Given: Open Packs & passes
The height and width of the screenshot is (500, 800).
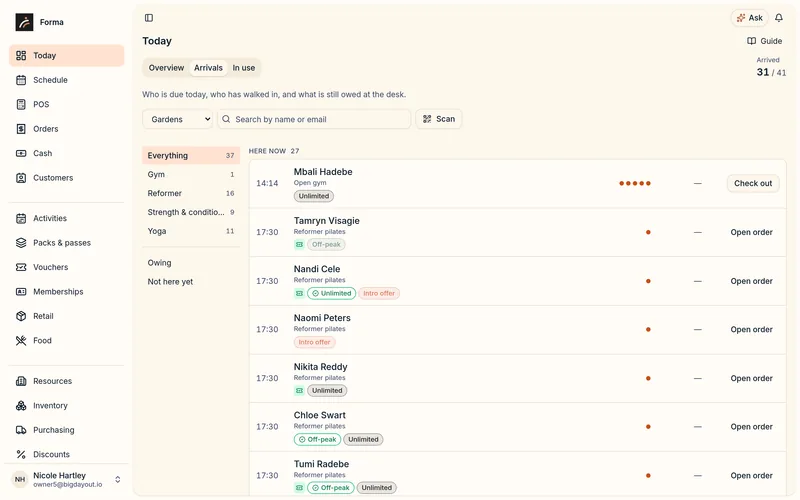Looking at the screenshot, I should click(66, 243).
